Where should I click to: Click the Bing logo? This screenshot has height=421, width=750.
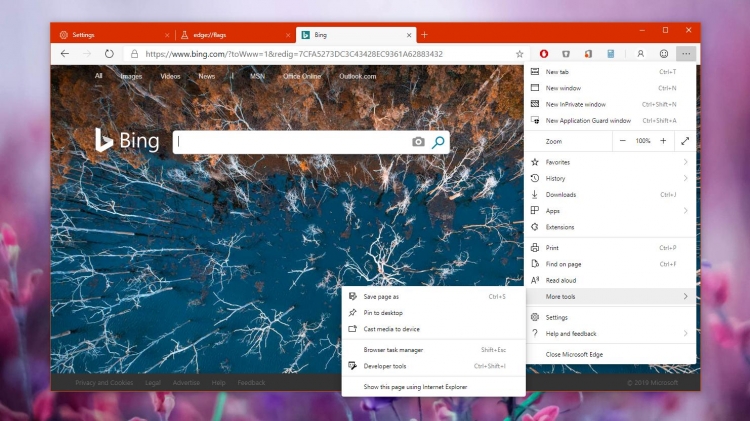pos(127,140)
